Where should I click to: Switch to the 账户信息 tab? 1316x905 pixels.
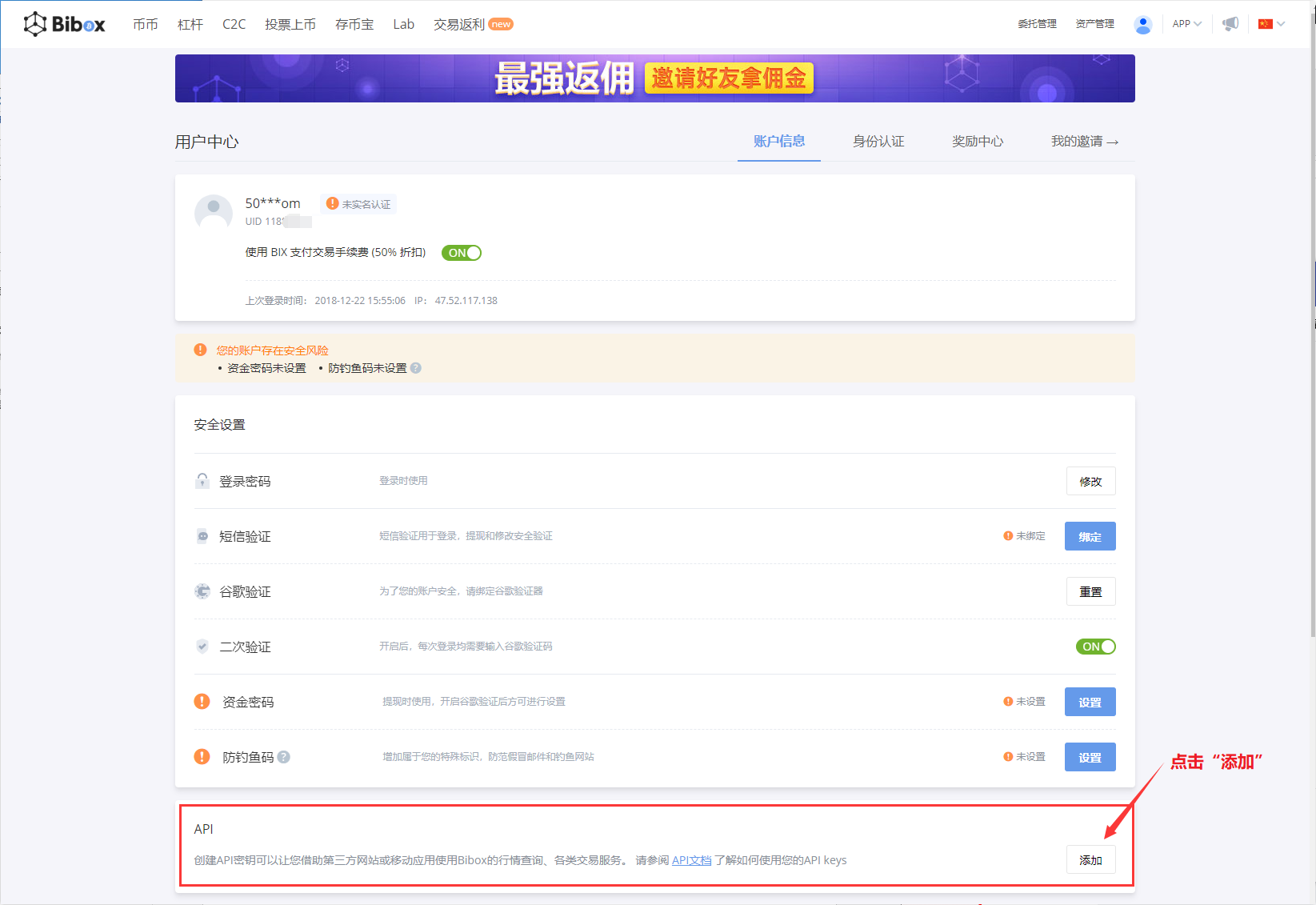click(x=779, y=142)
